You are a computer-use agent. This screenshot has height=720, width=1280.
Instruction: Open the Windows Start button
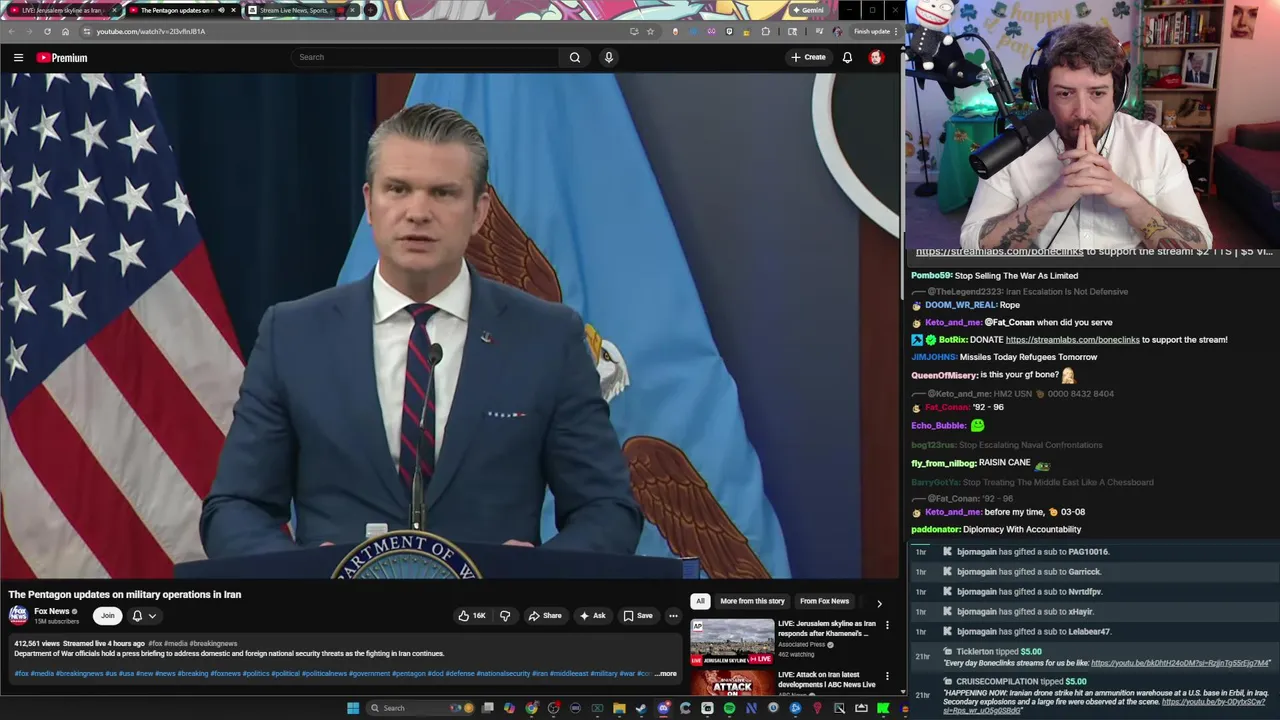(353, 708)
